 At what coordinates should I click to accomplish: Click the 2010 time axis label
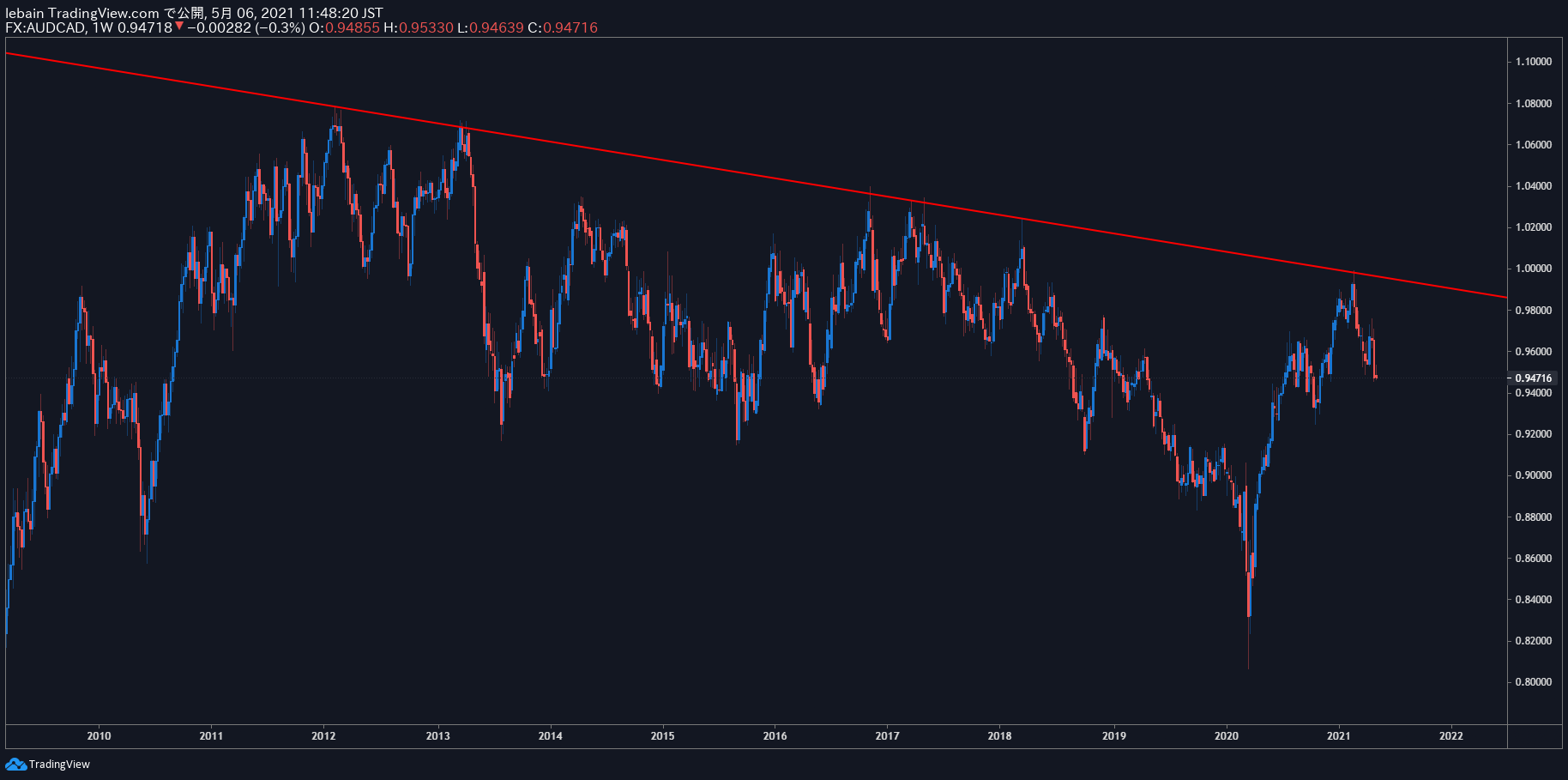pyautogui.click(x=99, y=735)
